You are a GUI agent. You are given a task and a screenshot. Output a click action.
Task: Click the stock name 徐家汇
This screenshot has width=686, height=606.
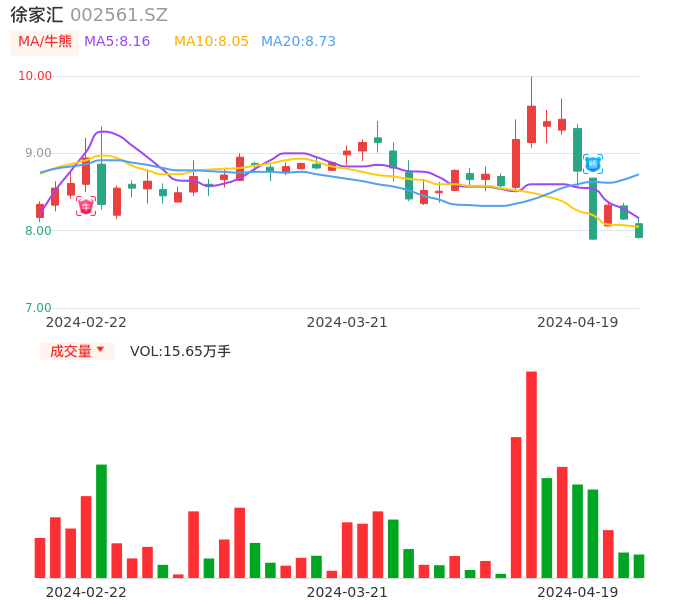(x=37, y=15)
